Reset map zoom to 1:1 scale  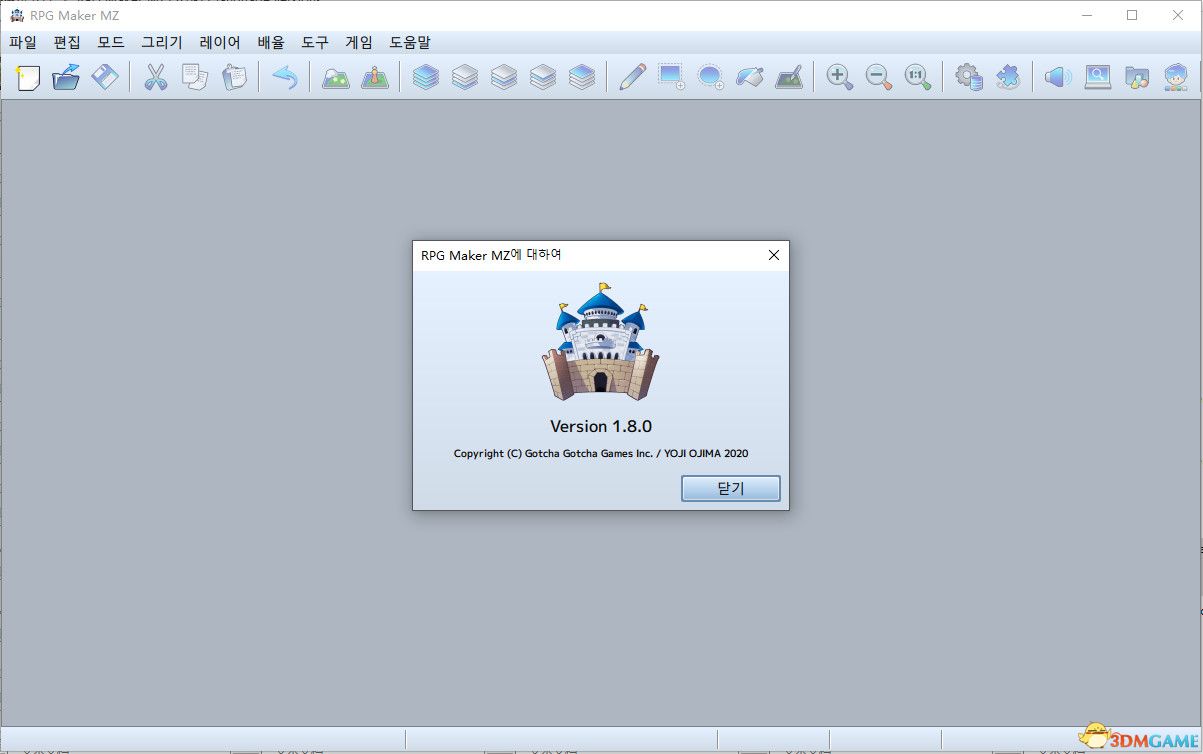click(x=917, y=77)
